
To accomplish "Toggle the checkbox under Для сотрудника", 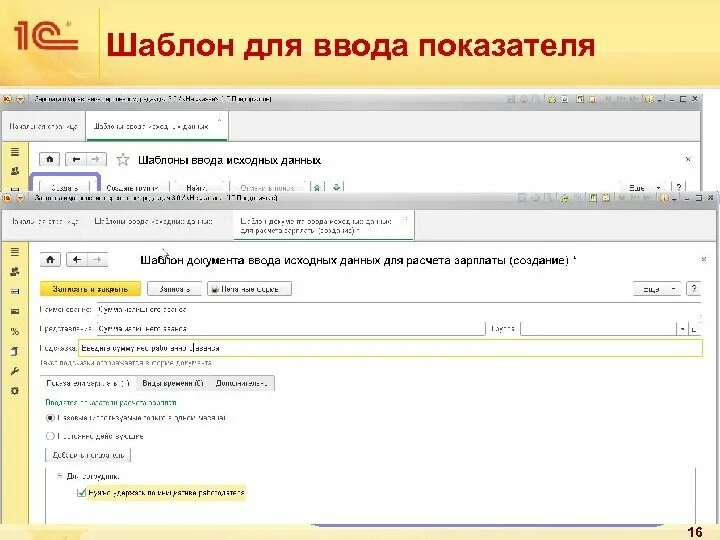I will [81, 493].
